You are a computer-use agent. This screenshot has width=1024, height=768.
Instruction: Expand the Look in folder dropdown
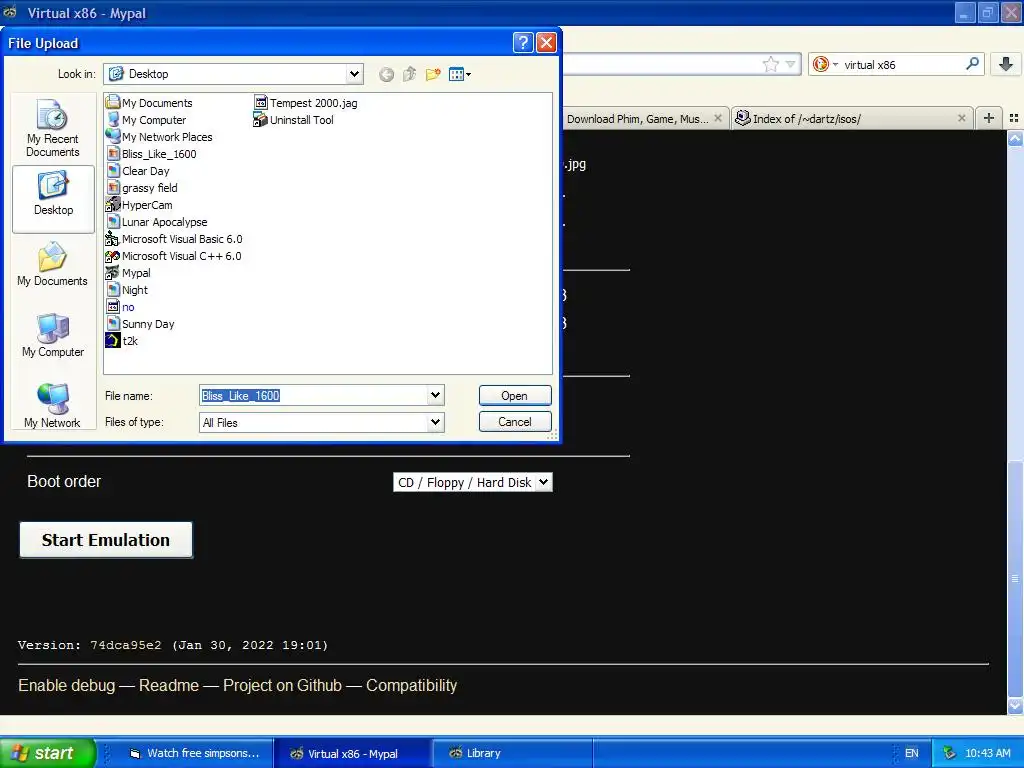point(354,74)
